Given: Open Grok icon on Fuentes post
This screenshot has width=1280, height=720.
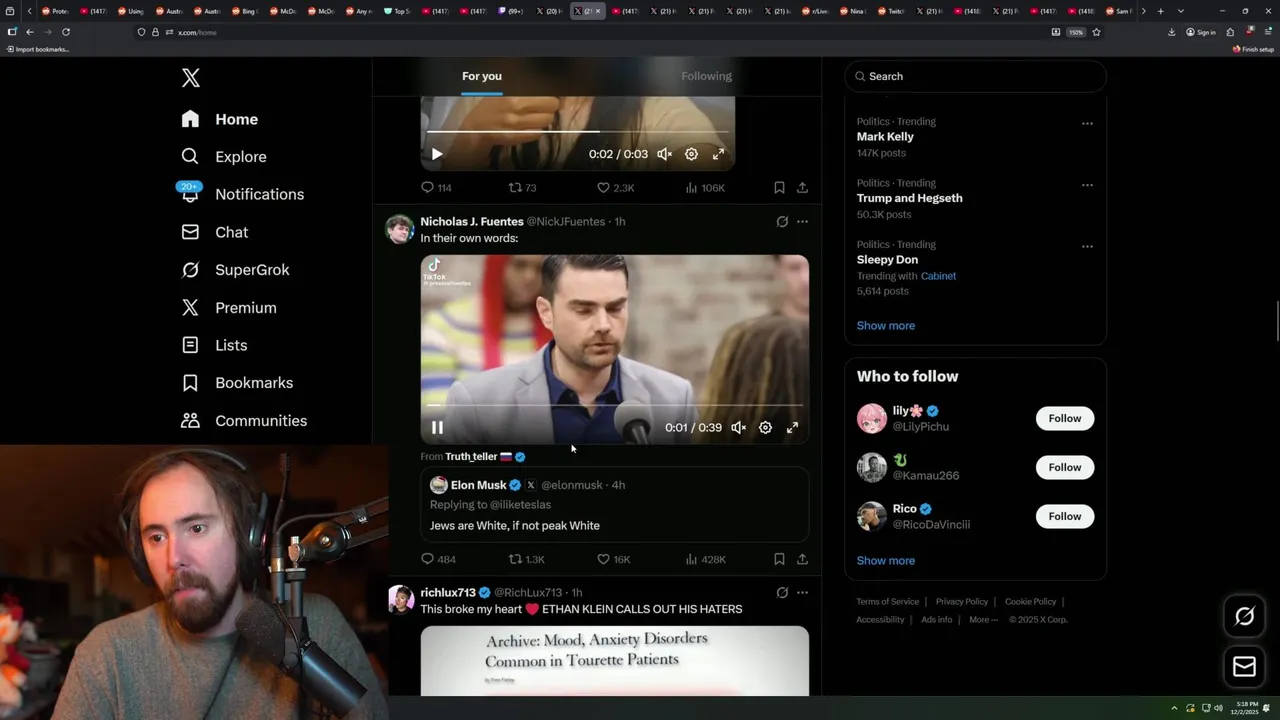Looking at the screenshot, I should (782, 222).
